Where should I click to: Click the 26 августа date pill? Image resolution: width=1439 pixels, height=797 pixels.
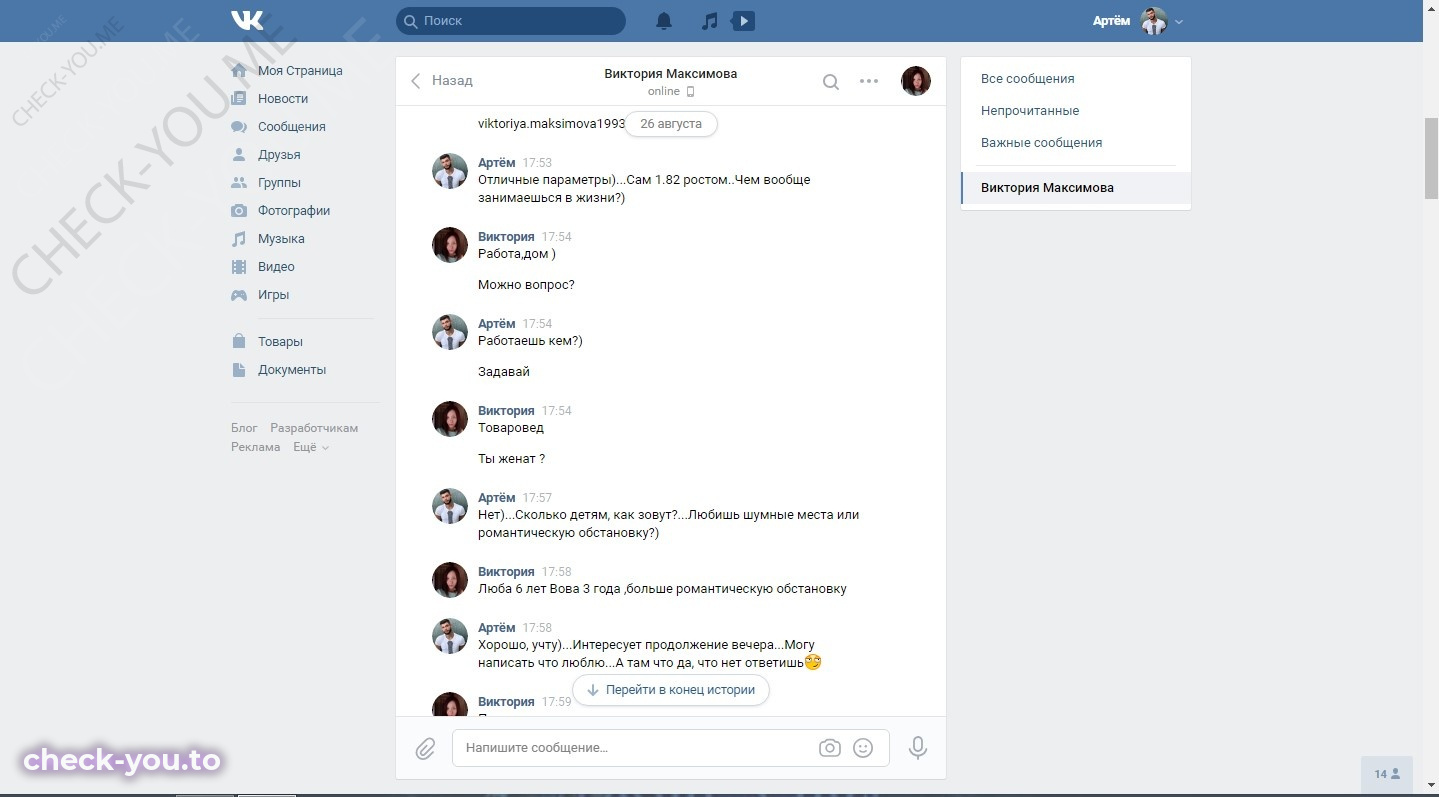(671, 124)
